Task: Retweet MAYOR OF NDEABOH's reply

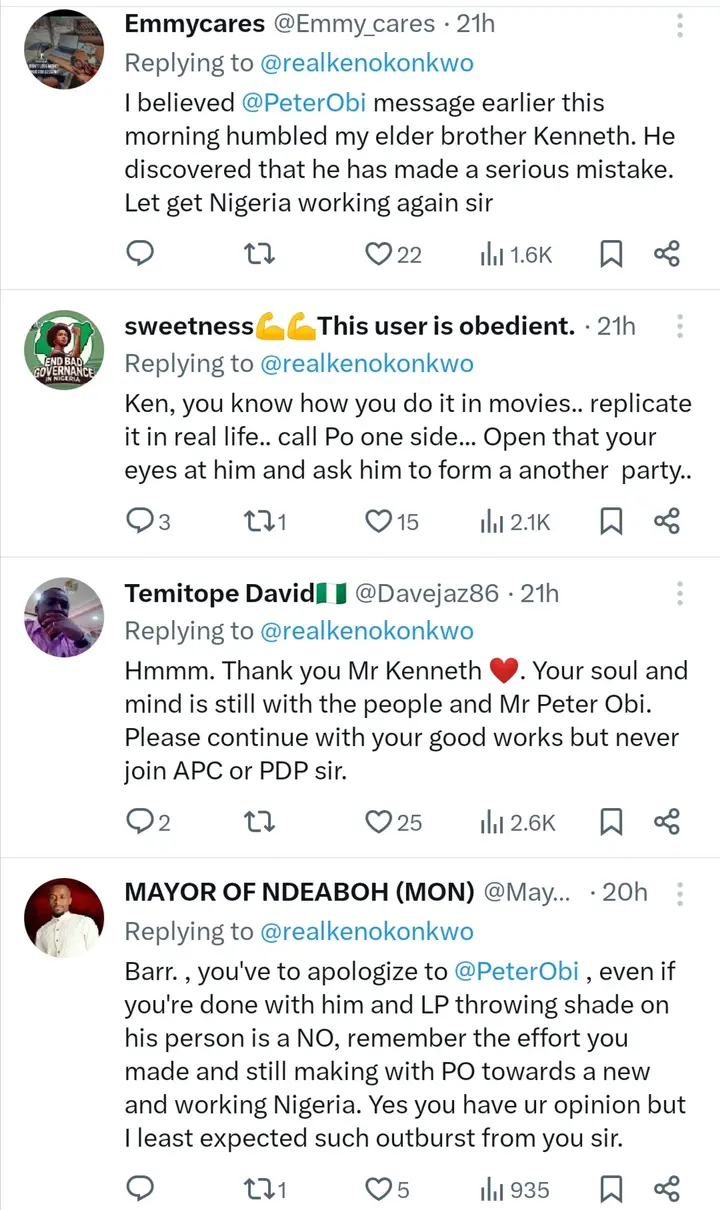Action: pyautogui.click(x=259, y=1187)
